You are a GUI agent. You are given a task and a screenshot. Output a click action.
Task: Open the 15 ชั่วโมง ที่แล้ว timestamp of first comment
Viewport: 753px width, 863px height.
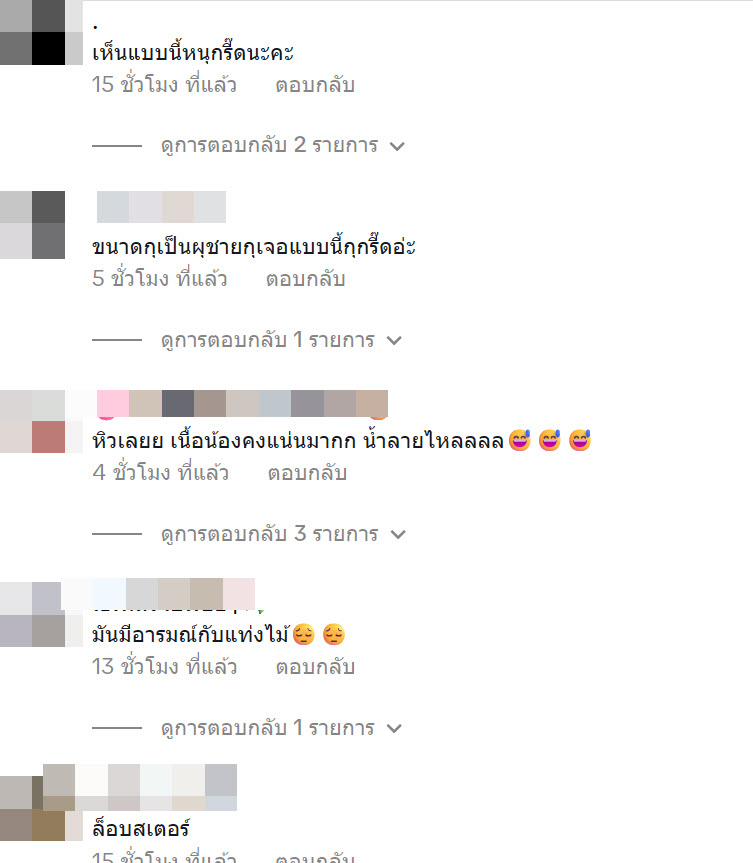click(164, 85)
